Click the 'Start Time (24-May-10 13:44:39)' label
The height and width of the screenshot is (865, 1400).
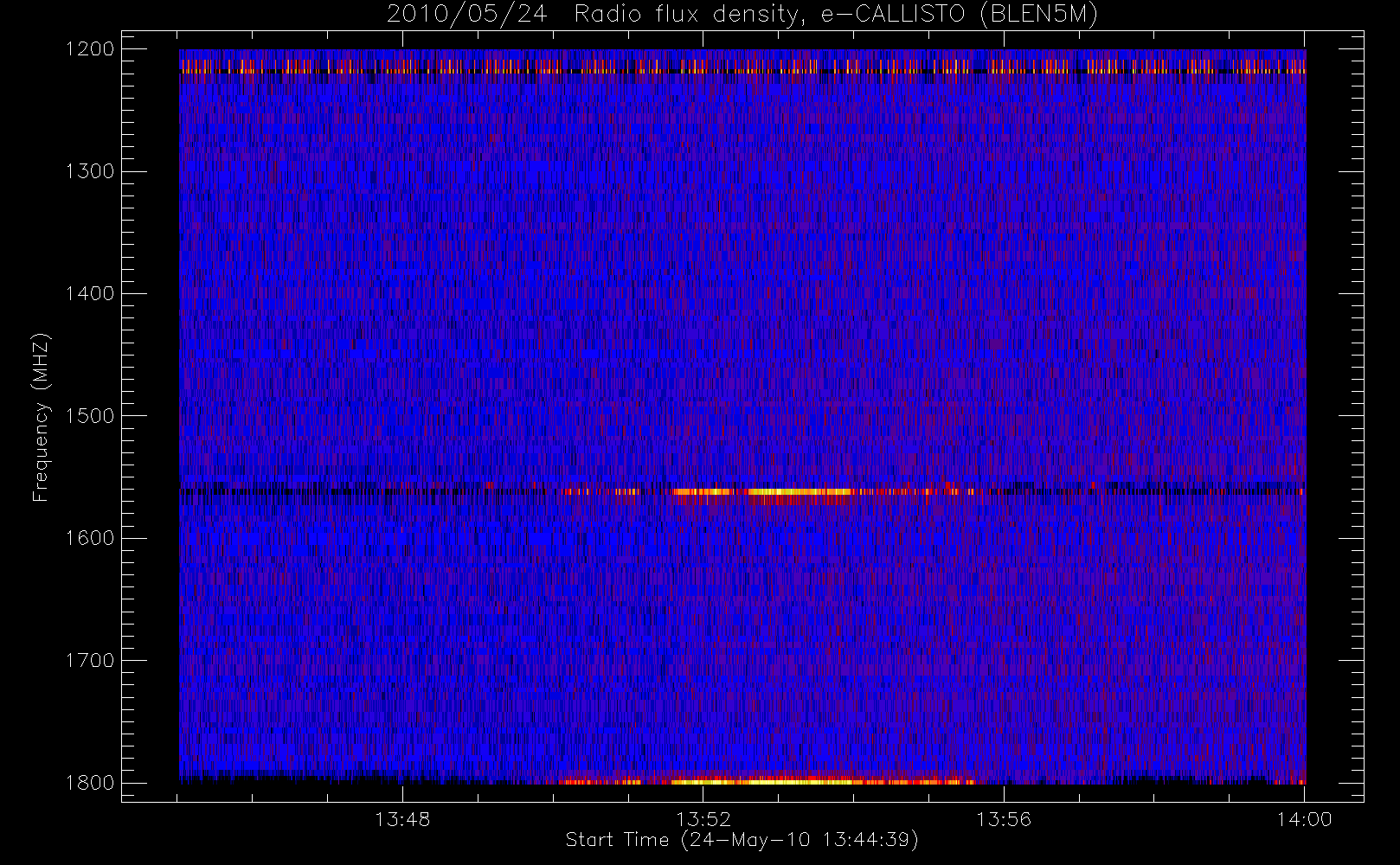pos(742,840)
